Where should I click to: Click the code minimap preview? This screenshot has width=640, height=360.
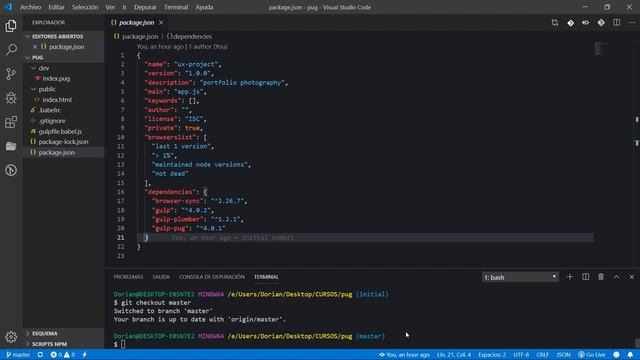pyautogui.click(x=600, y=48)
